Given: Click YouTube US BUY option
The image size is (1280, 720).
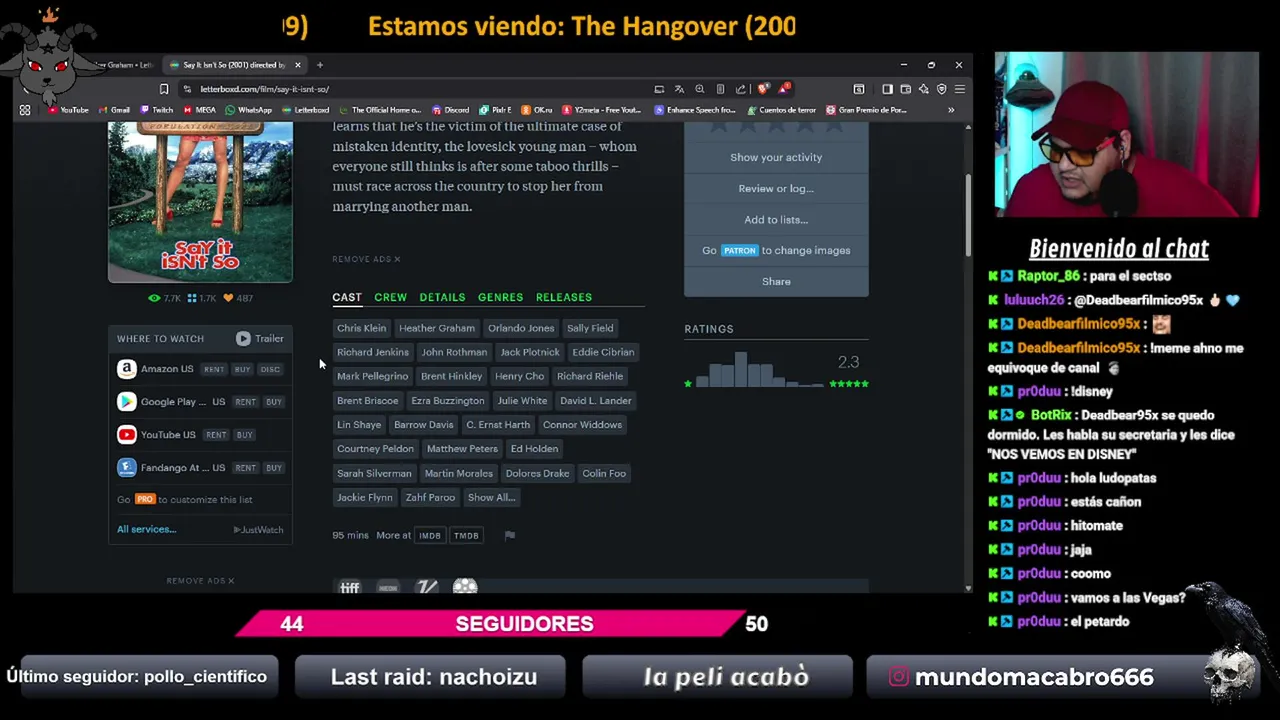Looking at the screenshot, I should click(x=244, y=435).
